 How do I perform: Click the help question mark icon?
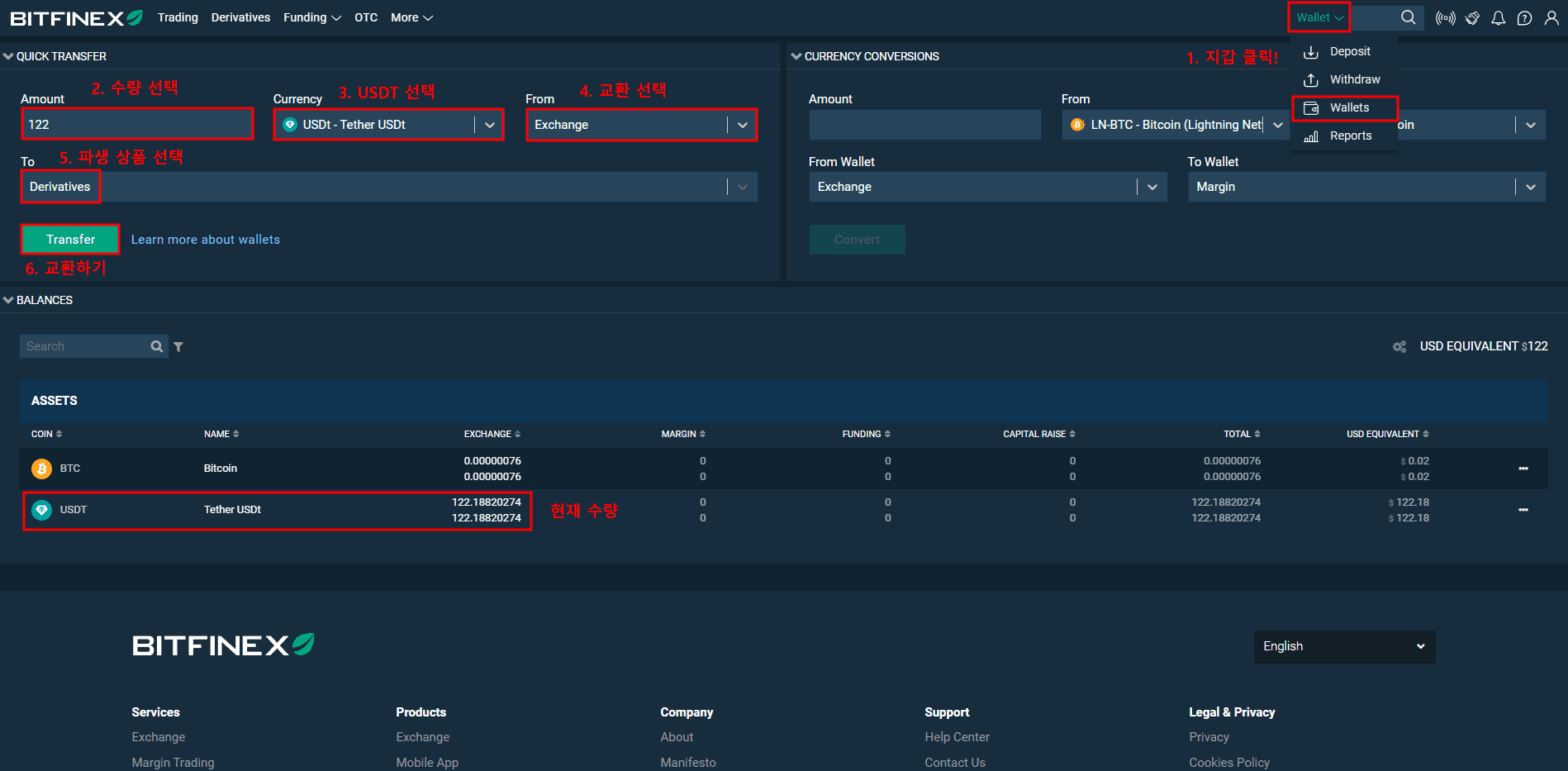[x=1524, y=18]
